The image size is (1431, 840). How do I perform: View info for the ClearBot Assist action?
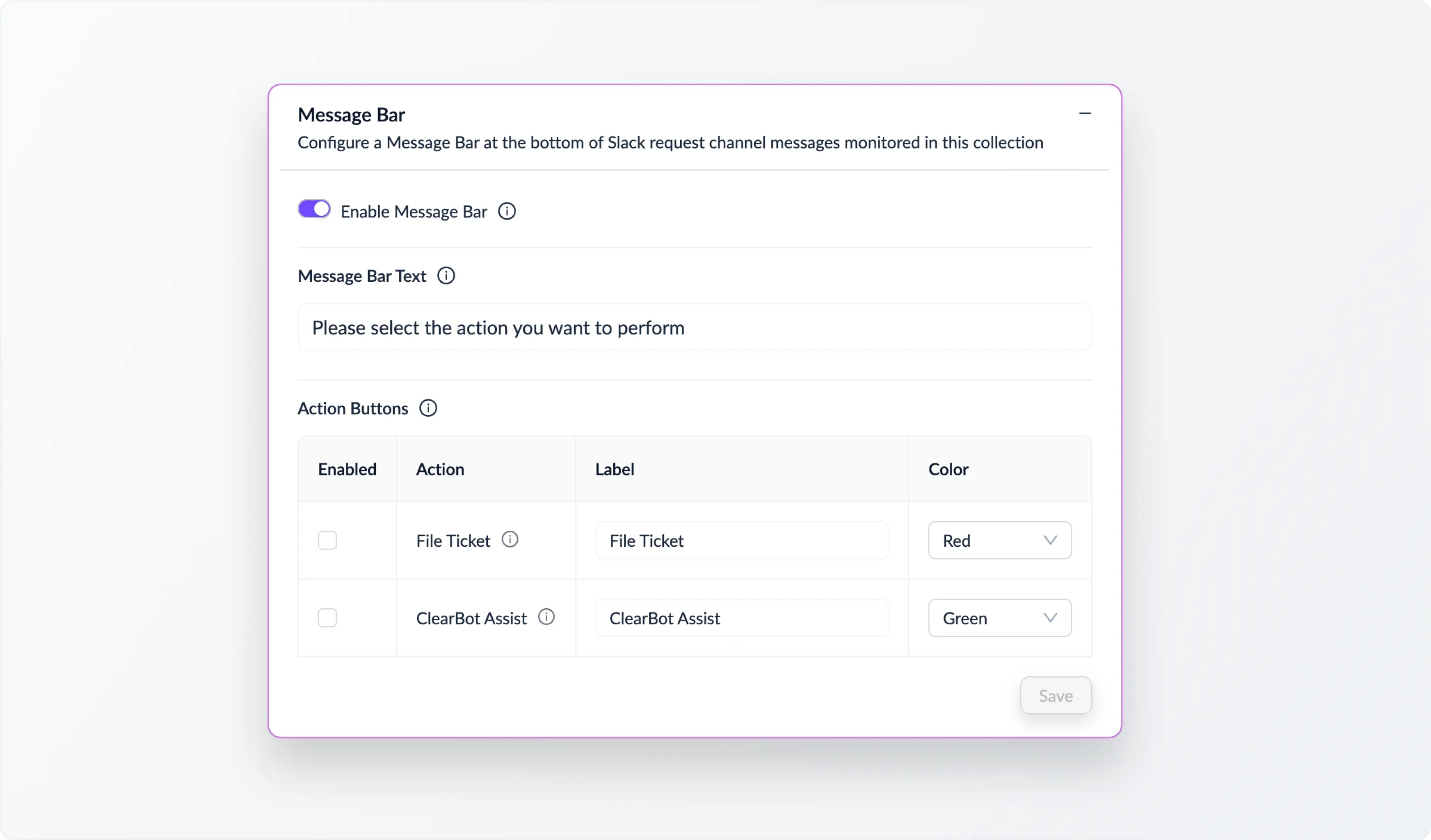[x=546, y=616]
